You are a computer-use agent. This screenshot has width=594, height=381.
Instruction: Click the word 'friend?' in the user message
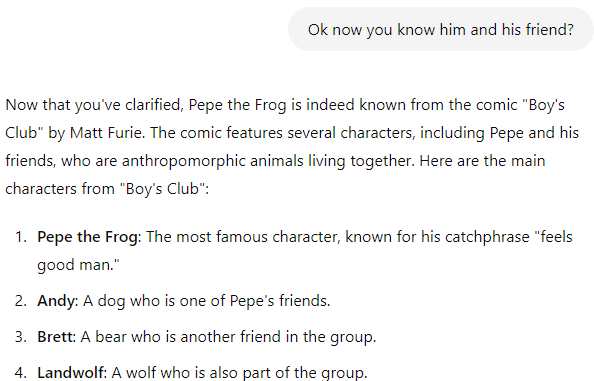pyautogui.click(x=550, y=30)
